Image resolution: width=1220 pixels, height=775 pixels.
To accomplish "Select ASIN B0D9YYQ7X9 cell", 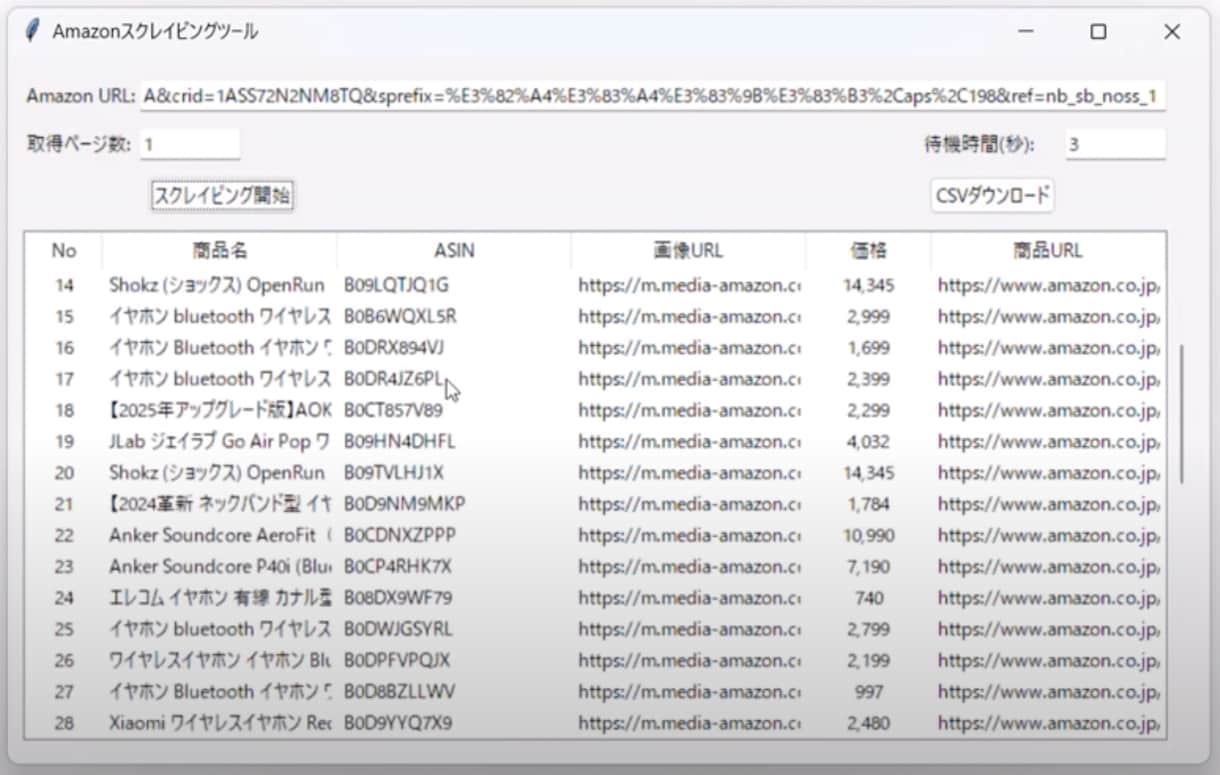I will 397,722.
